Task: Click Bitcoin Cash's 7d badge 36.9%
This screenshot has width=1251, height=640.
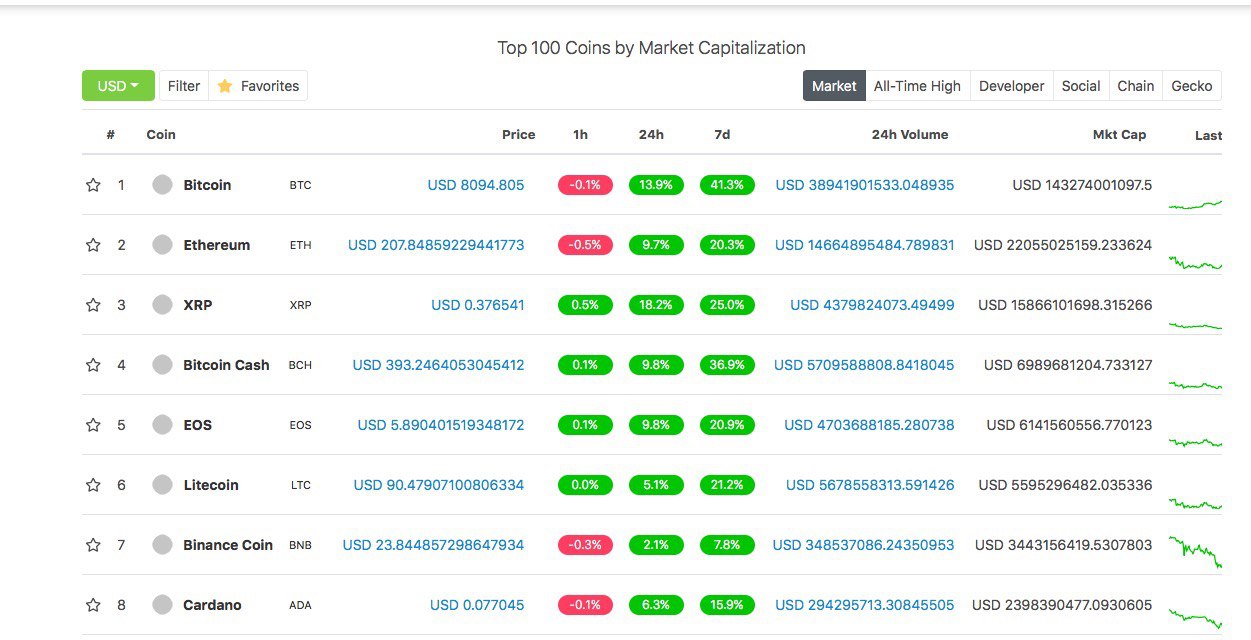Action: (727, 365)
